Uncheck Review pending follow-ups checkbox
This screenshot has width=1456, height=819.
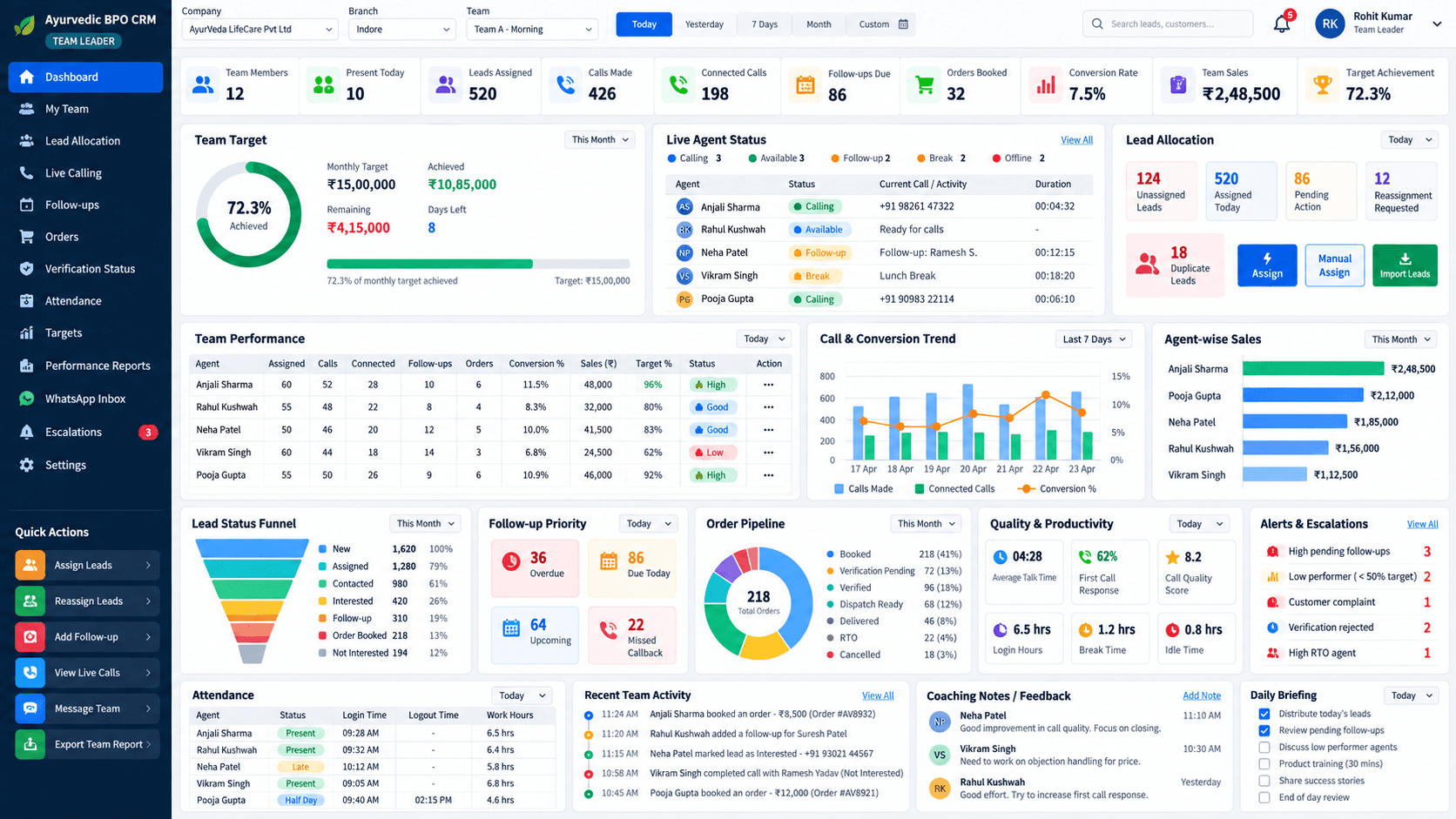1264,730
